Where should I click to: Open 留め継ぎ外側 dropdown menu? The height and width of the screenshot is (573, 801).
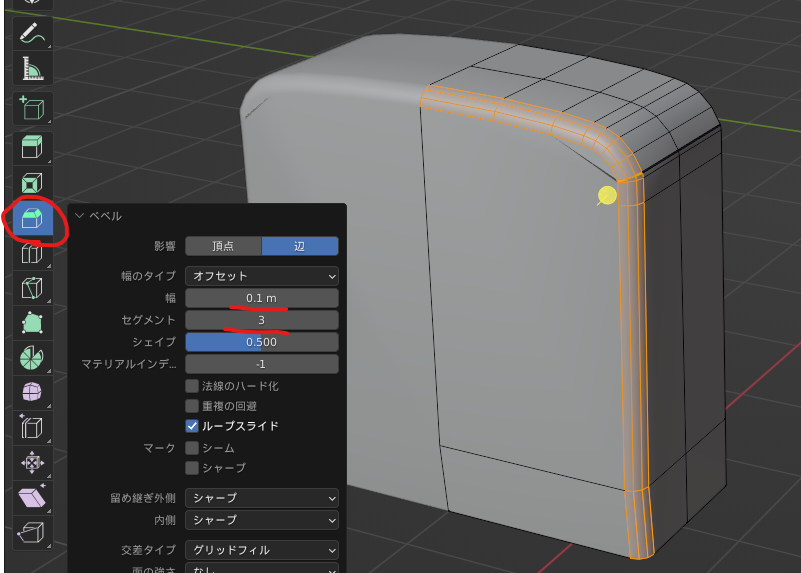pyautogui.click(x=261, y=498)
